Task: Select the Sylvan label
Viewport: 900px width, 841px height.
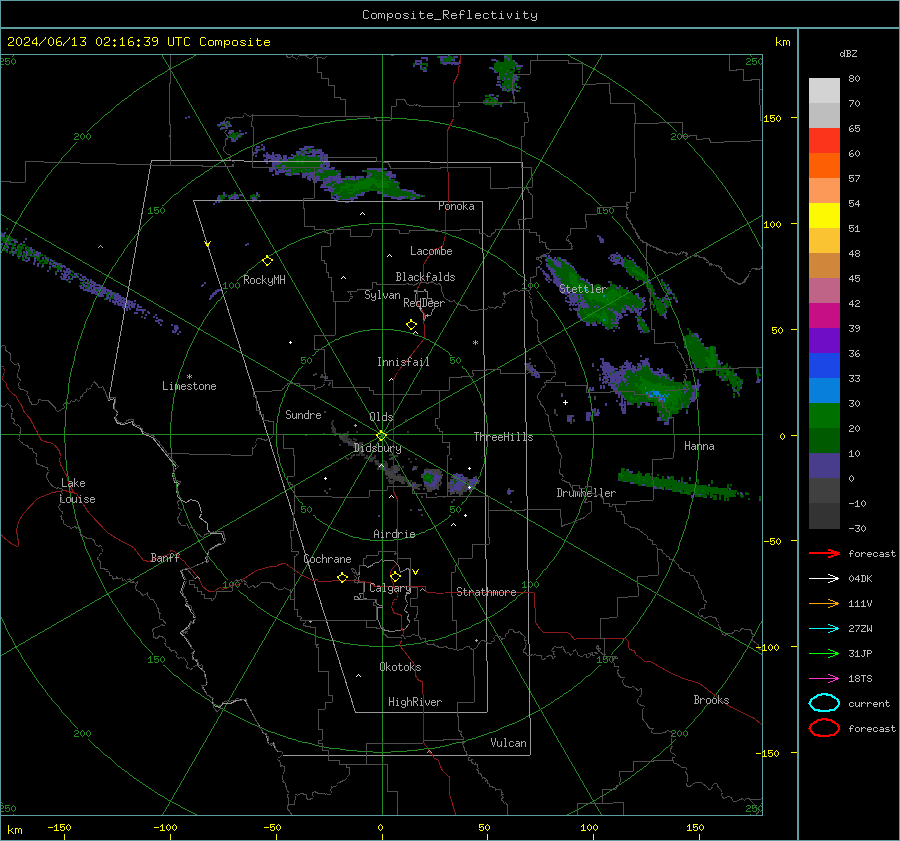Action: pos(382,295)
